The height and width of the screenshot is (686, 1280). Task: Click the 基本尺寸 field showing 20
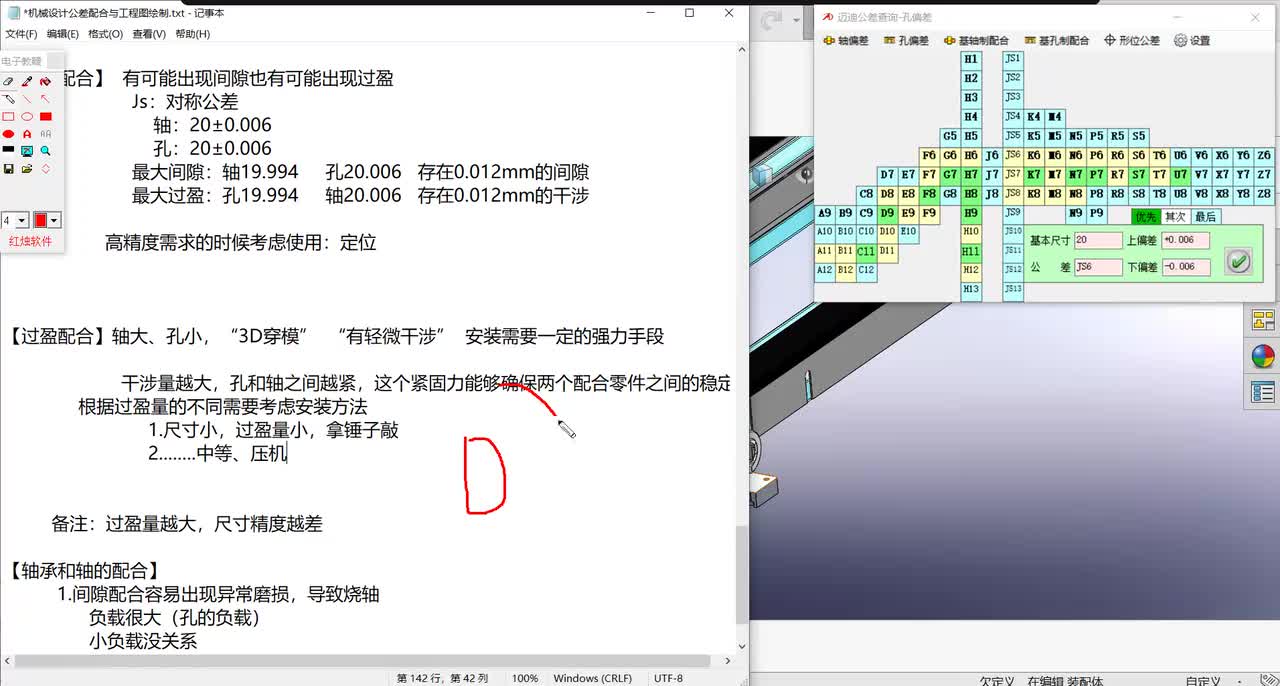coord(1098,240)
